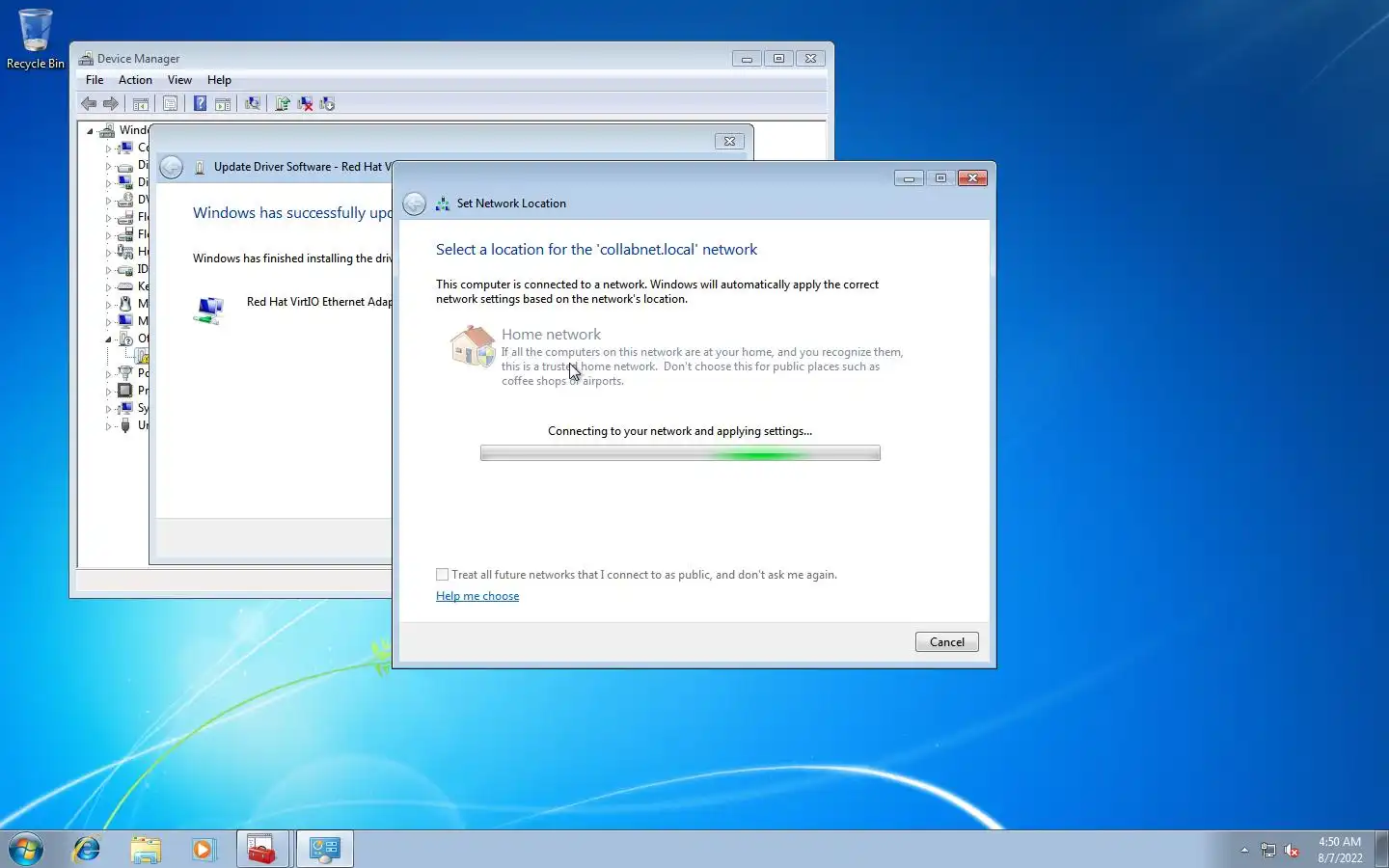Click the Back arrow in Device Manager toolbar
The height and width of the screenshot is (868, 1389).
click(89, 103)
